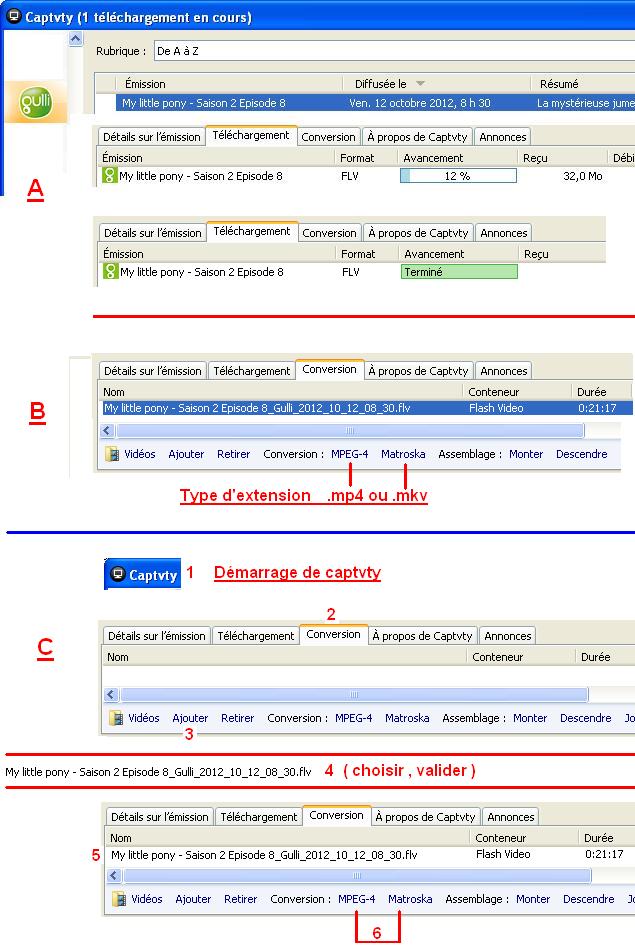Screen dimensions: 635x951
Task: Click the 12 % download progress bar
Action: click(458, 176)
